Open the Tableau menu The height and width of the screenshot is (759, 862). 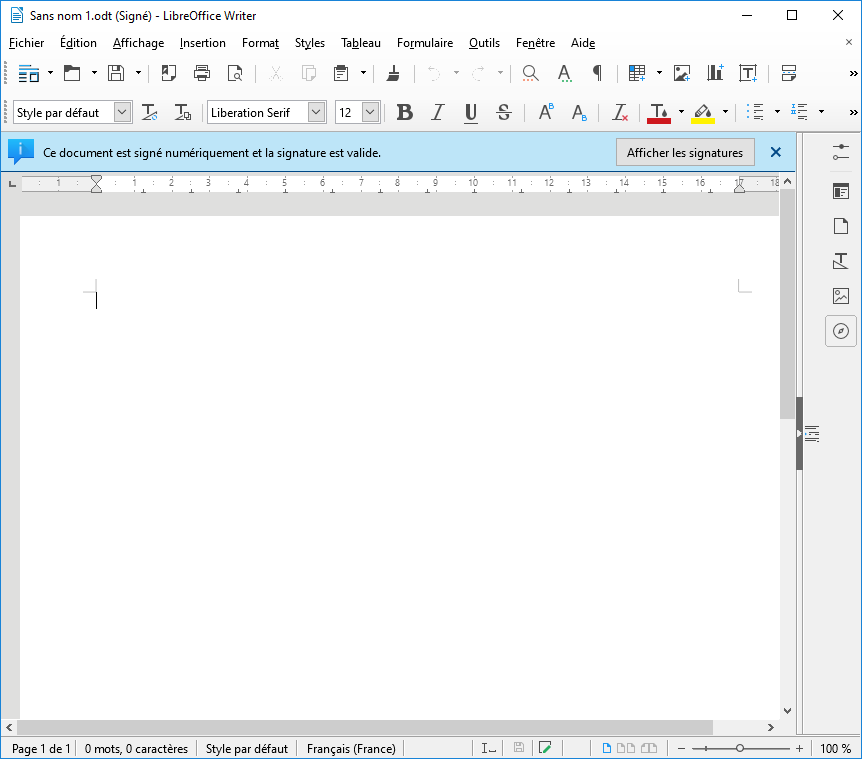point(361,43)
